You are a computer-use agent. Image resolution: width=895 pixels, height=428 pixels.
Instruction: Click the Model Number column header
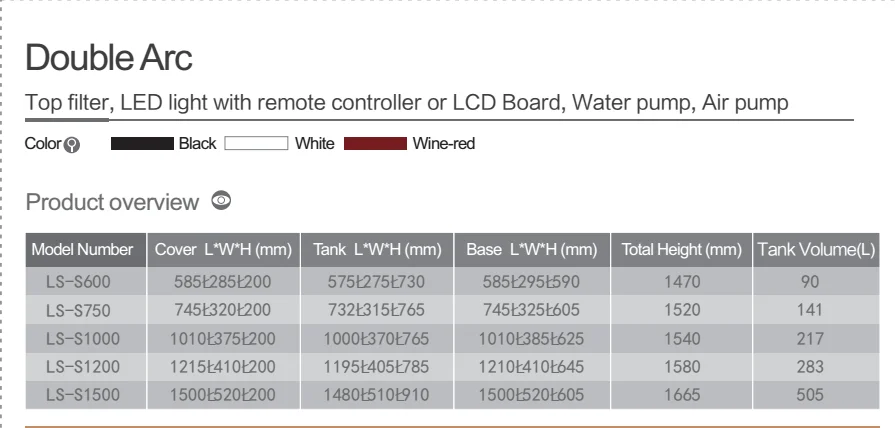tap(83, 249)
